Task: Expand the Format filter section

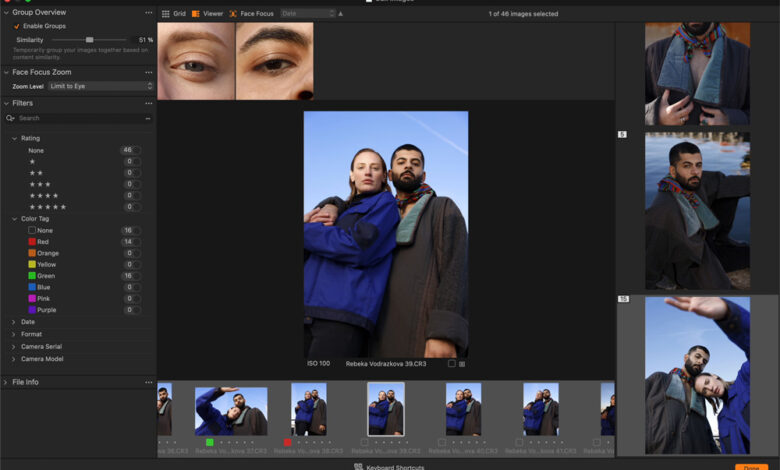Action: [x=14, y=334]
